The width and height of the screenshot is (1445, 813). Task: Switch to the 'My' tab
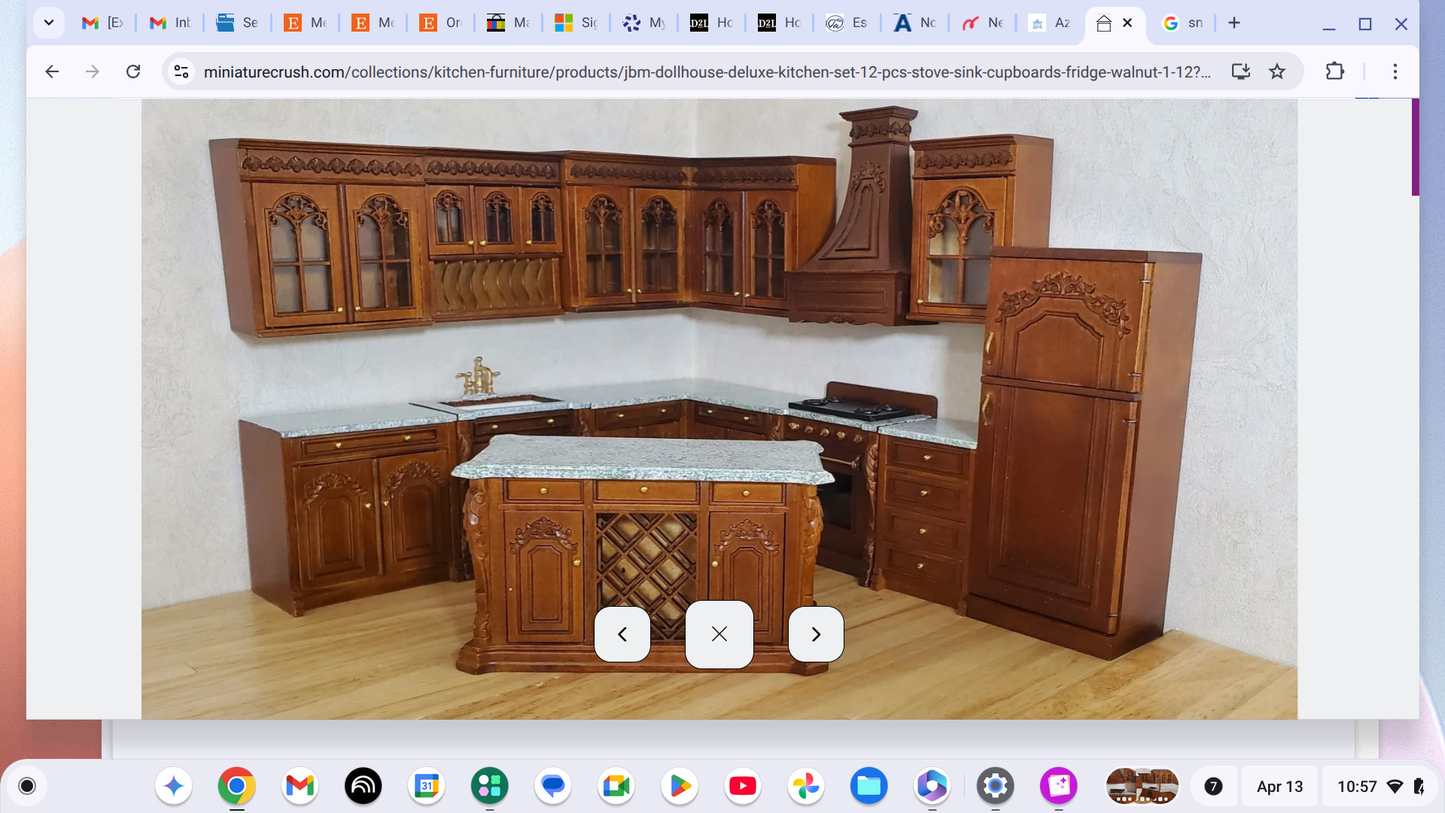(644, 22)
